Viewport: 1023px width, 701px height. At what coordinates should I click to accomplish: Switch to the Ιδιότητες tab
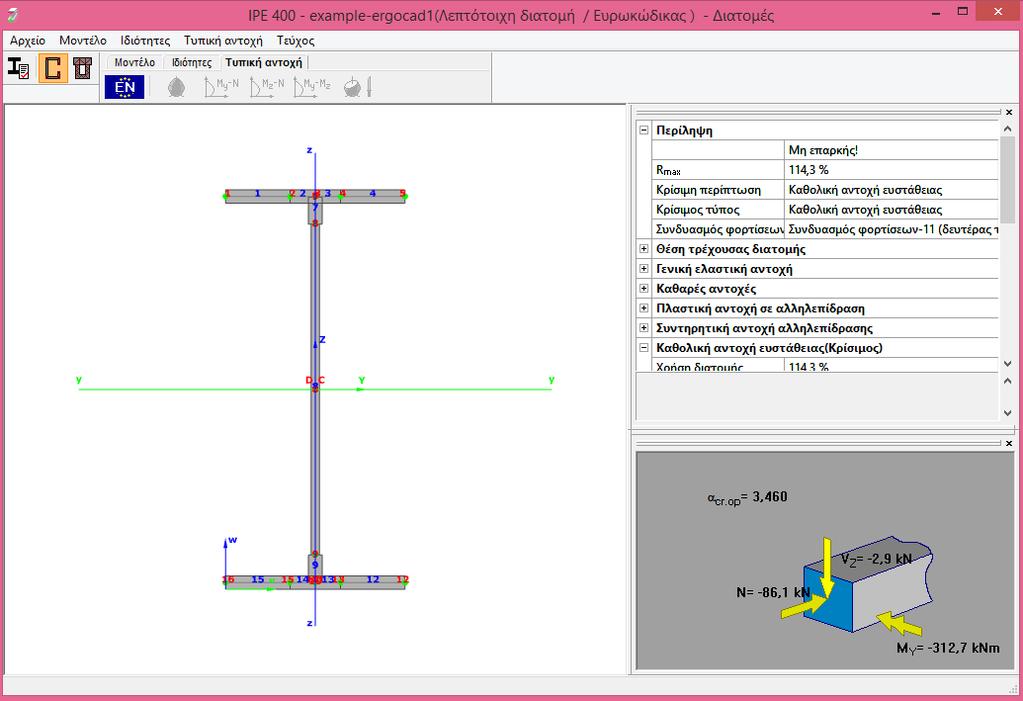[x=192, y=63]
